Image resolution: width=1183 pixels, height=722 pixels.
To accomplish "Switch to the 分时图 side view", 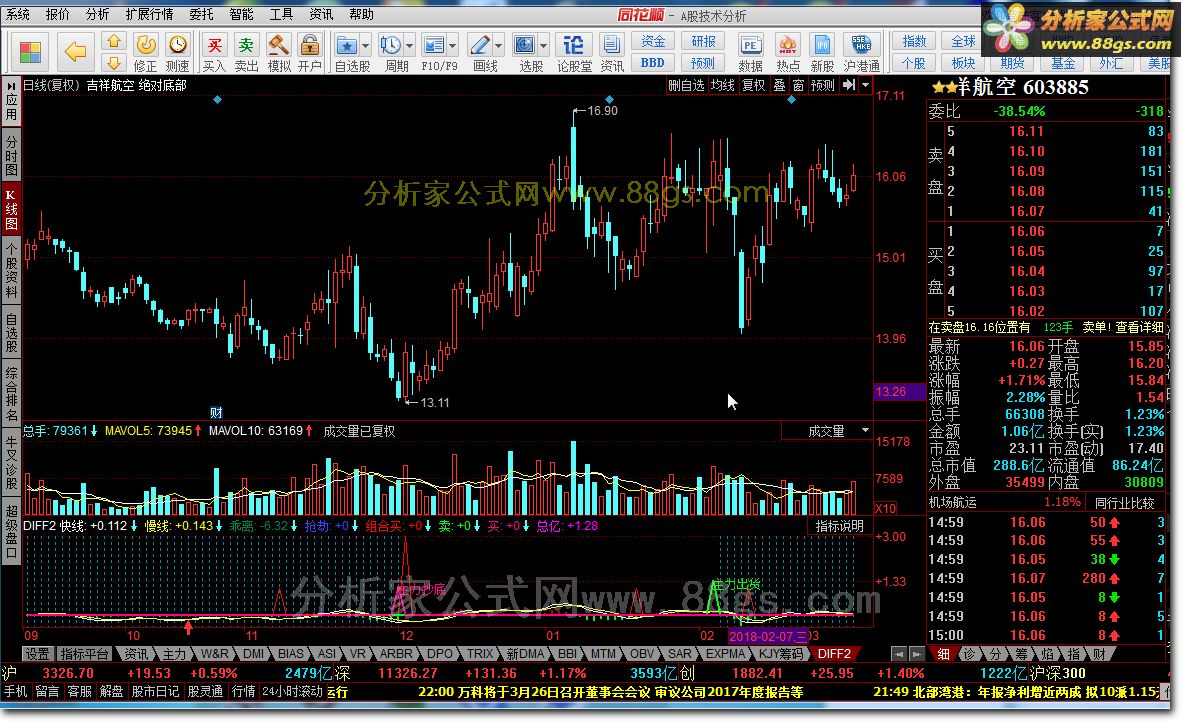I will (11, 155).
